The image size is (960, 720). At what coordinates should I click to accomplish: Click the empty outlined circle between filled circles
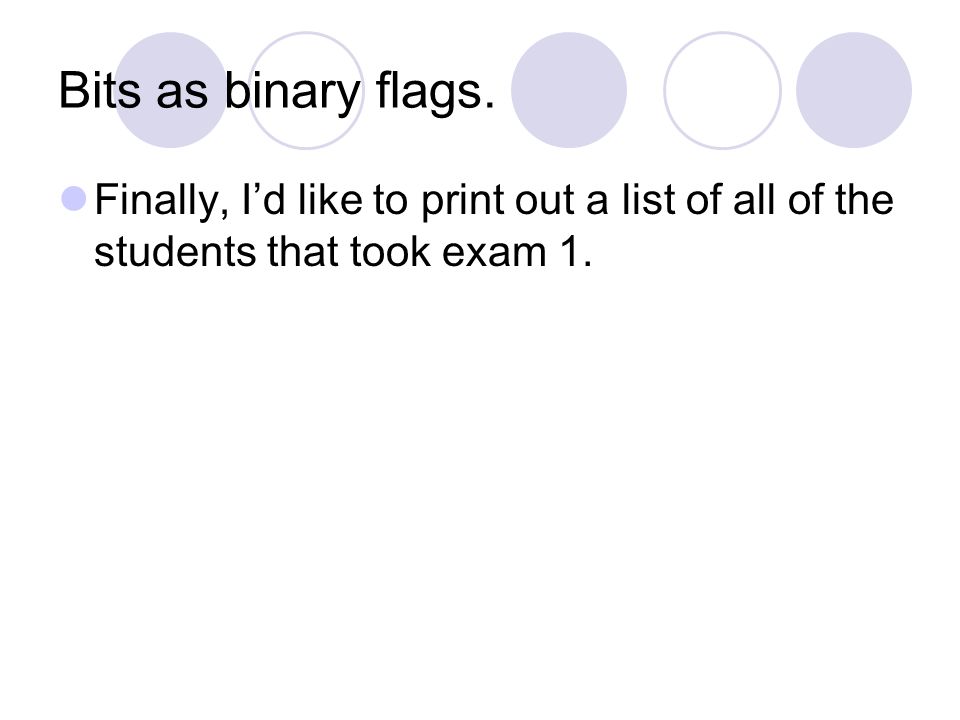click(722, 90)
